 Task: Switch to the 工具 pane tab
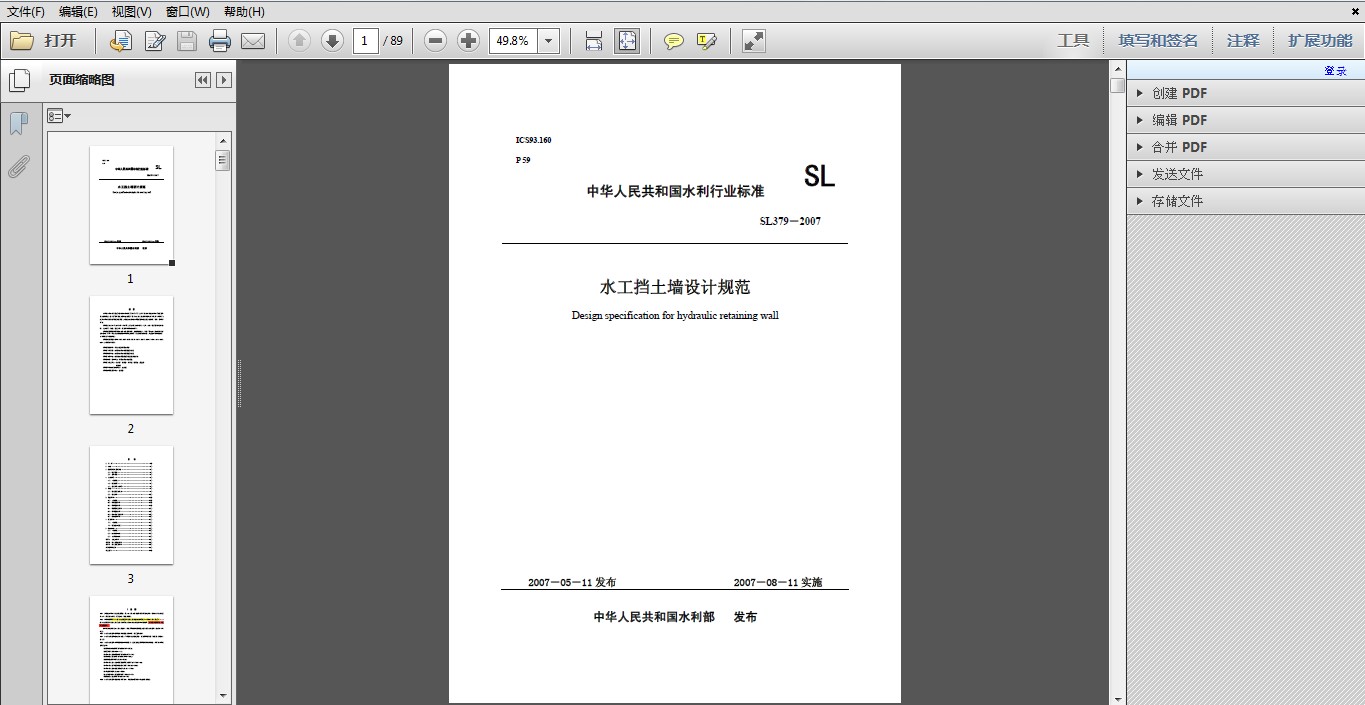pyautogui.click(x=1074, y=41)
